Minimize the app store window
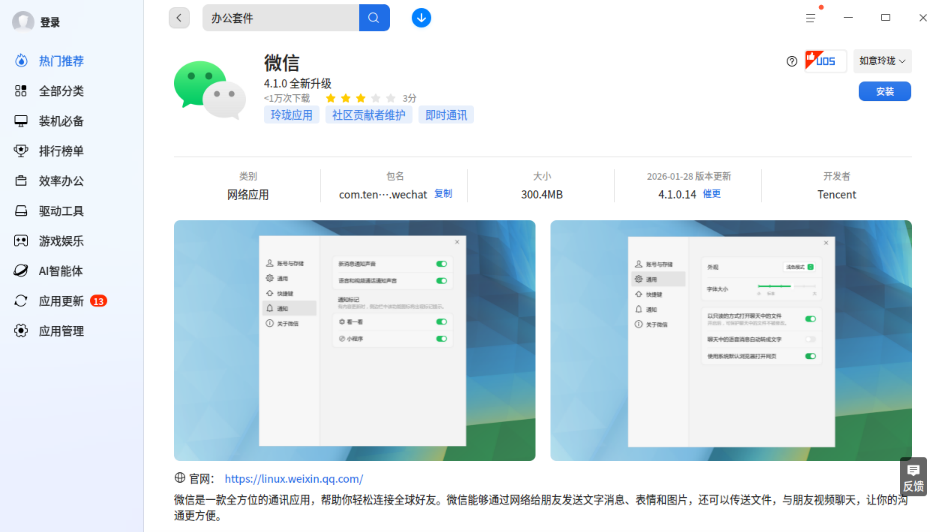The image size is (932, 532). pyautogui.click(x=848, y=18)
